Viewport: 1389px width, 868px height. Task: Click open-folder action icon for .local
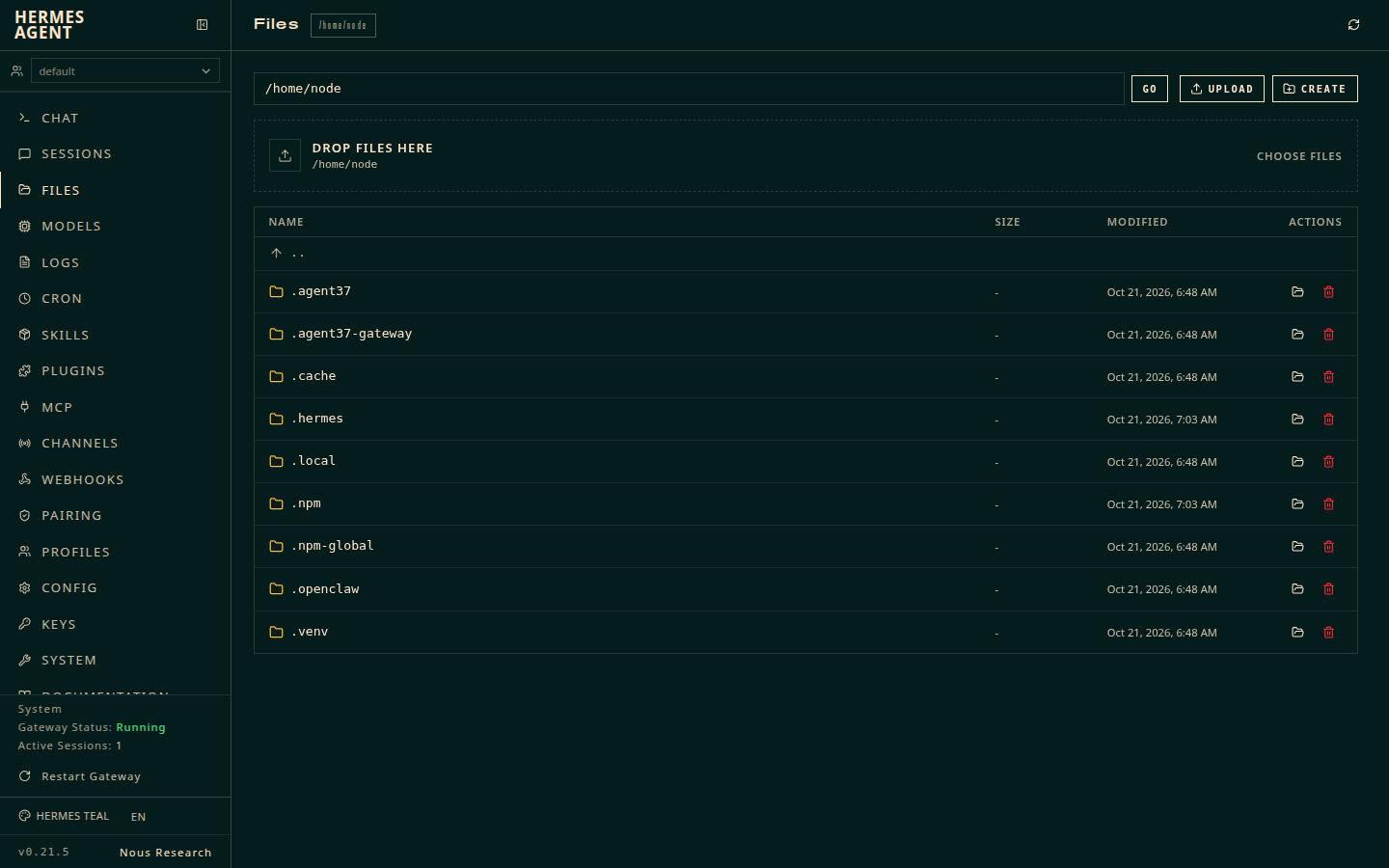[1297, 462]
